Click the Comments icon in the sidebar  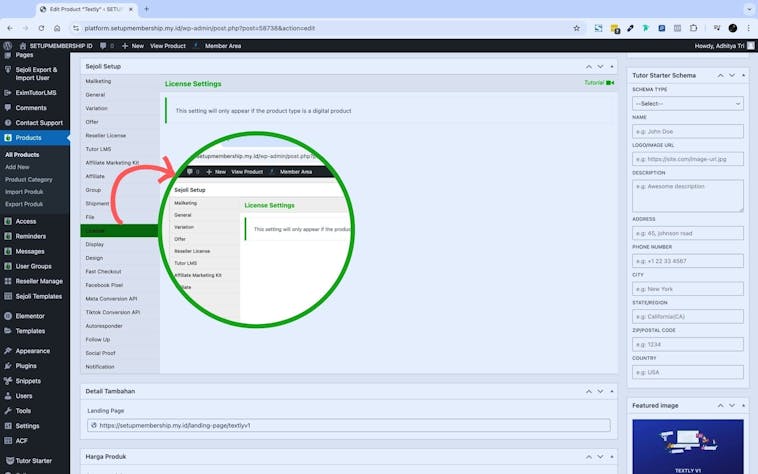pyautogui.click(x=8, y=107)
